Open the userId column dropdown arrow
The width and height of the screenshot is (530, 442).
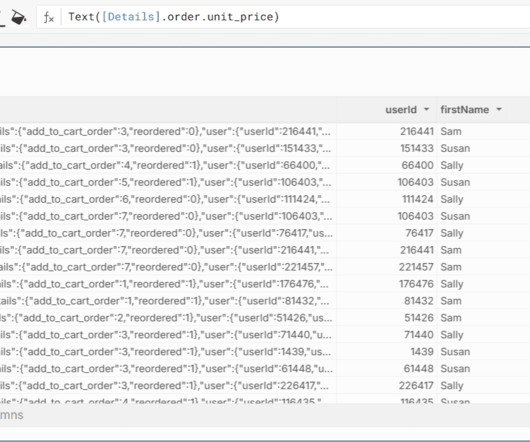pos(426,109)
